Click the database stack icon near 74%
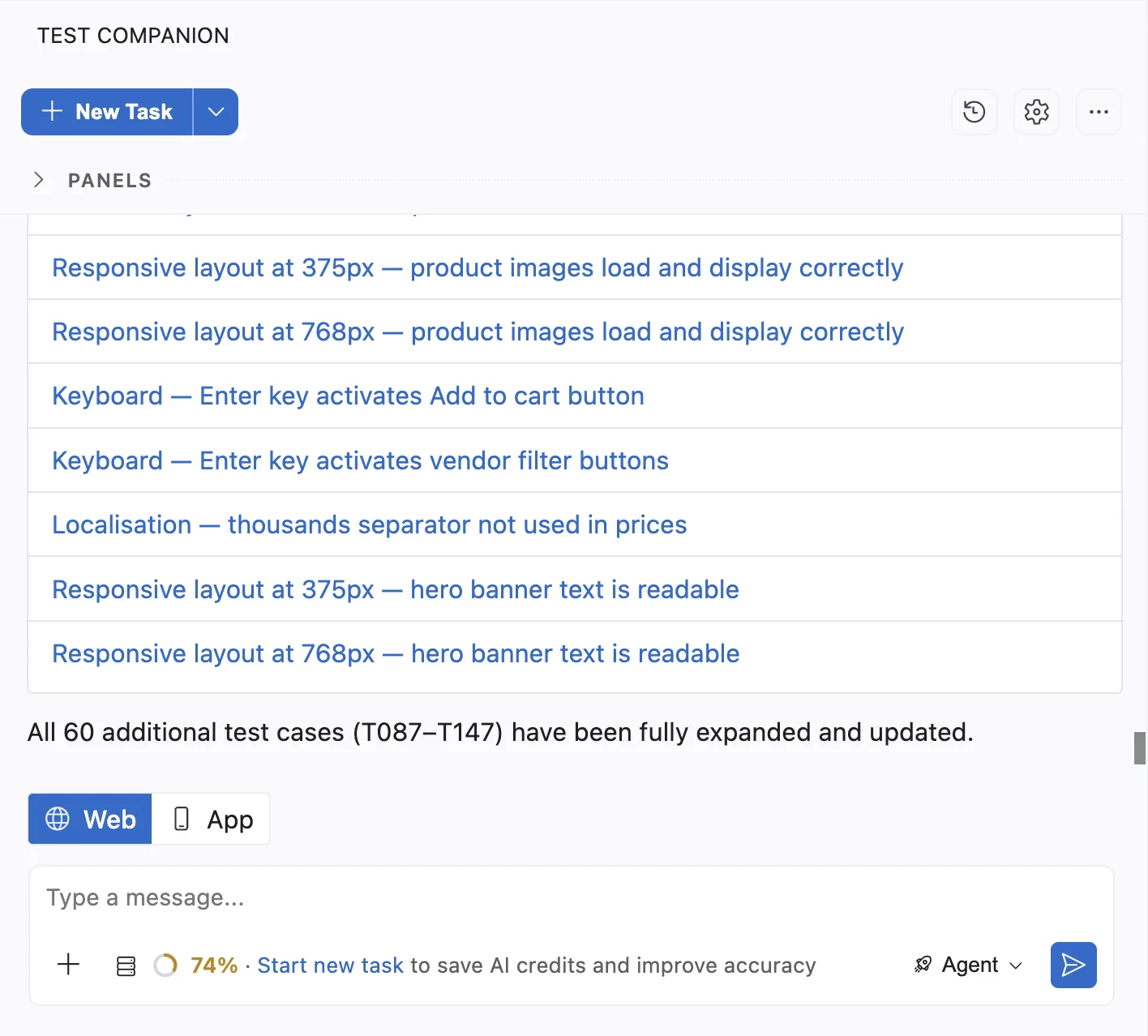 pyautogui.click(x=126, y=965)
